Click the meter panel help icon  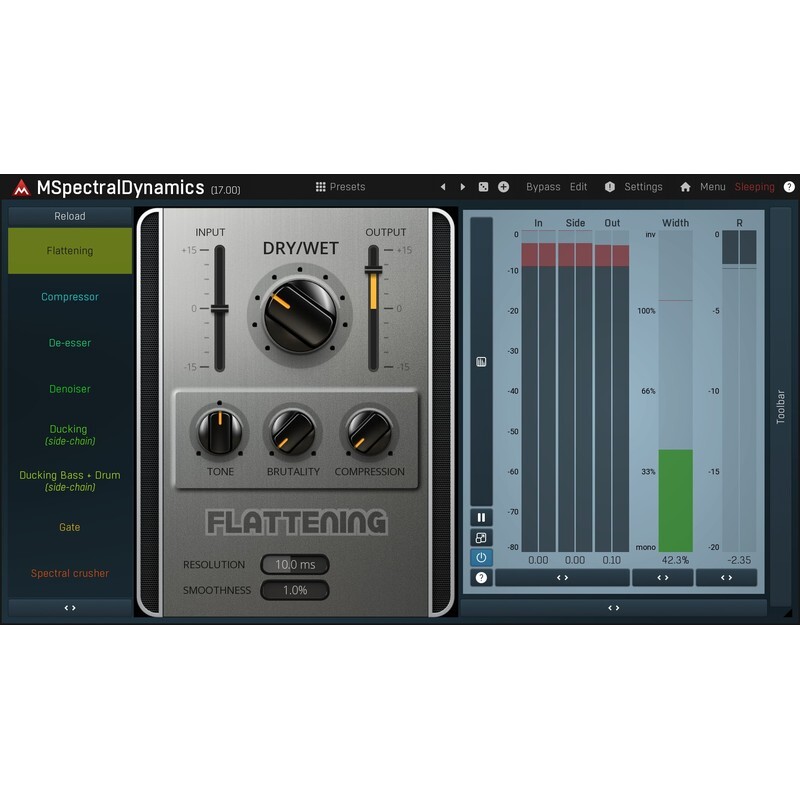[x=481, y=578]
